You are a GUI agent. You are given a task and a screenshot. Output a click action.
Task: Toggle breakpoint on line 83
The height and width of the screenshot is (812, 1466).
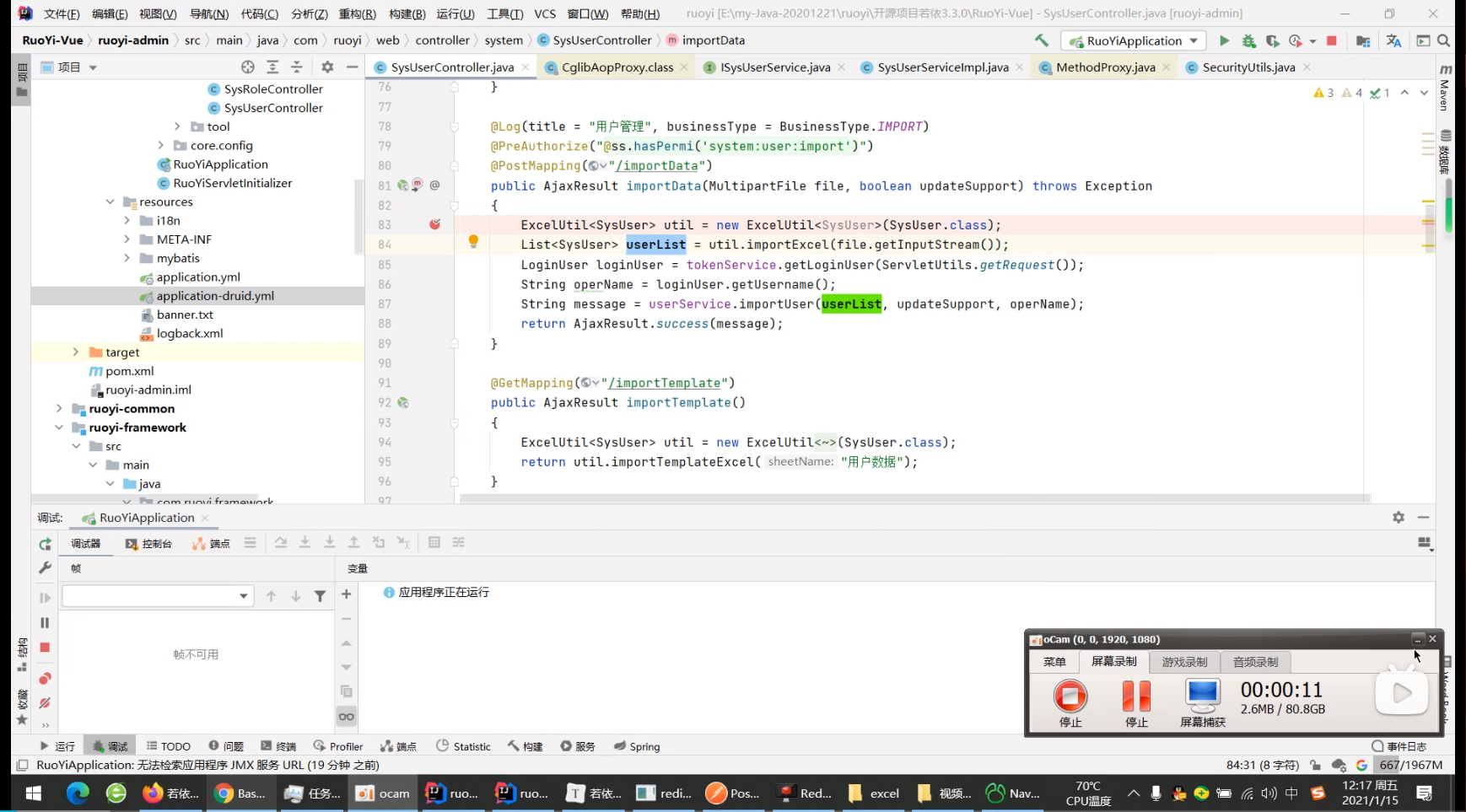[434, 224]
